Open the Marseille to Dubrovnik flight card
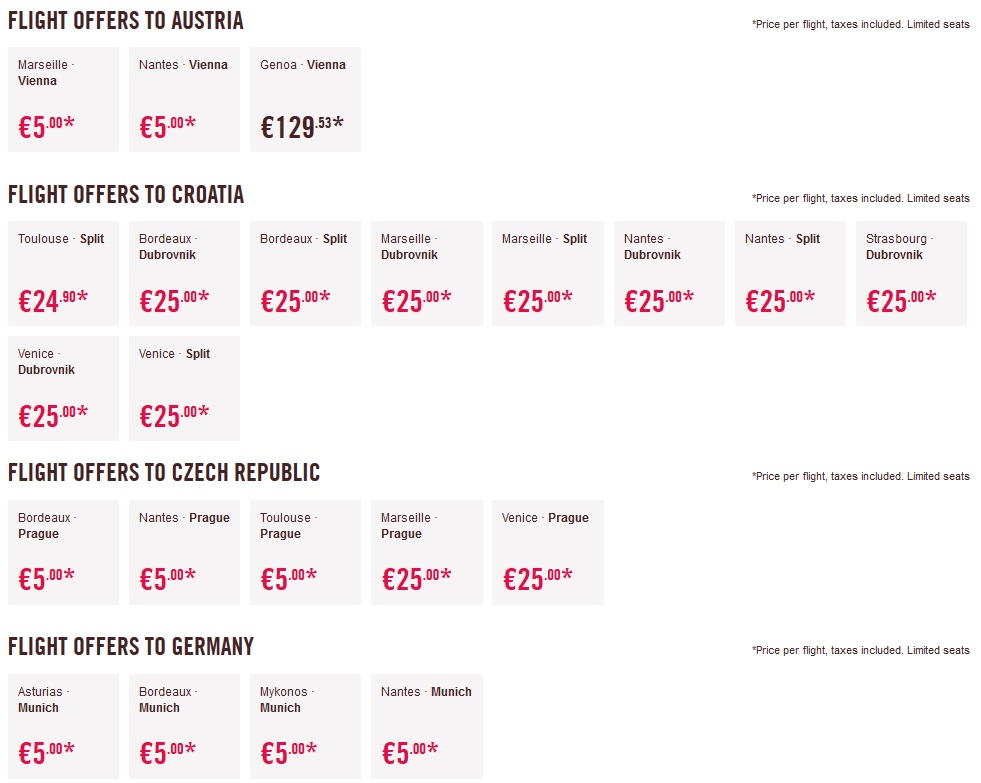Image resolution: width=981 pixels, height=783 pixels. point(426,273)
